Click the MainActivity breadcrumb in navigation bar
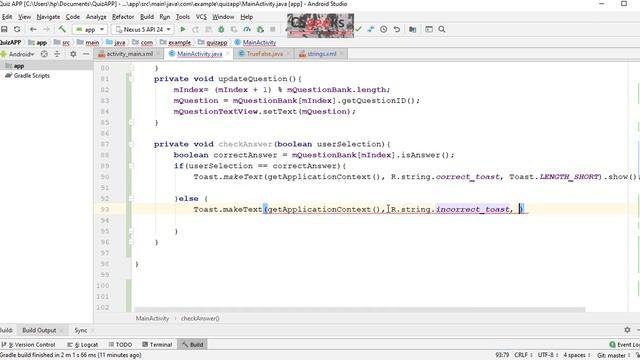 (x=256, y=42)
